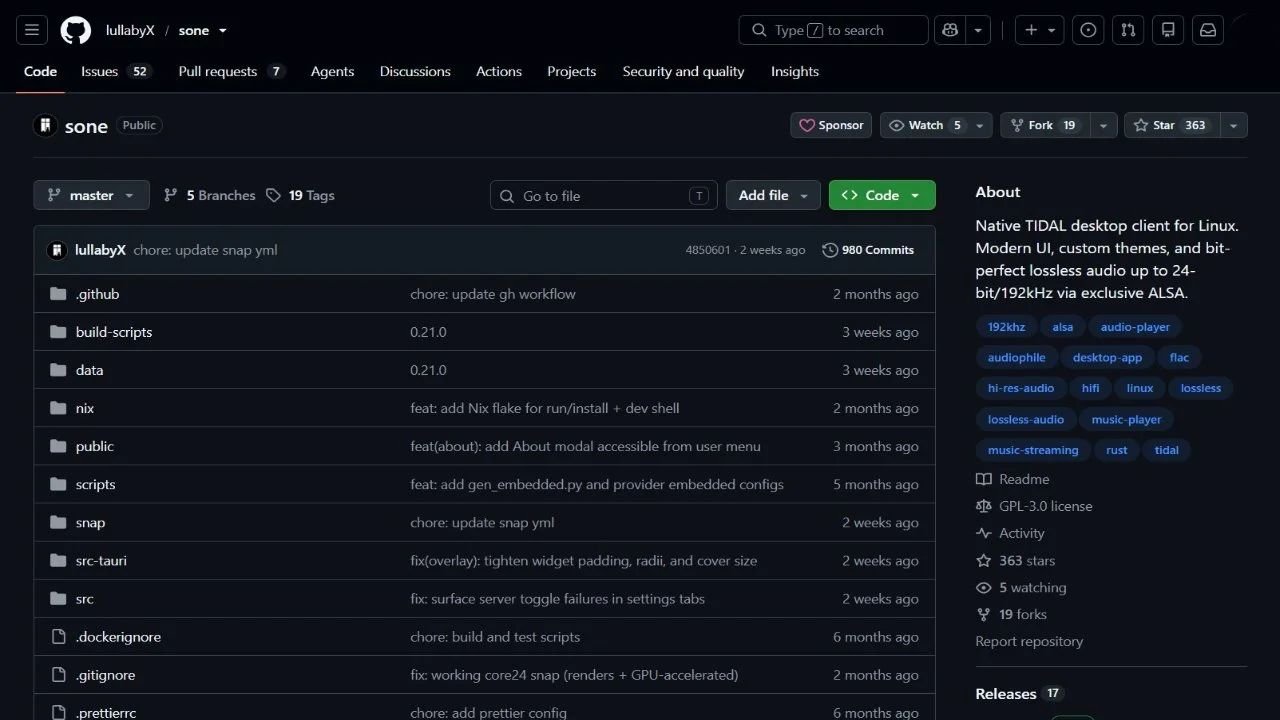Screen dimensions: 1280x720
Task: Click the GPL-3.0 license scale icon
Action: tap(984, 506)
